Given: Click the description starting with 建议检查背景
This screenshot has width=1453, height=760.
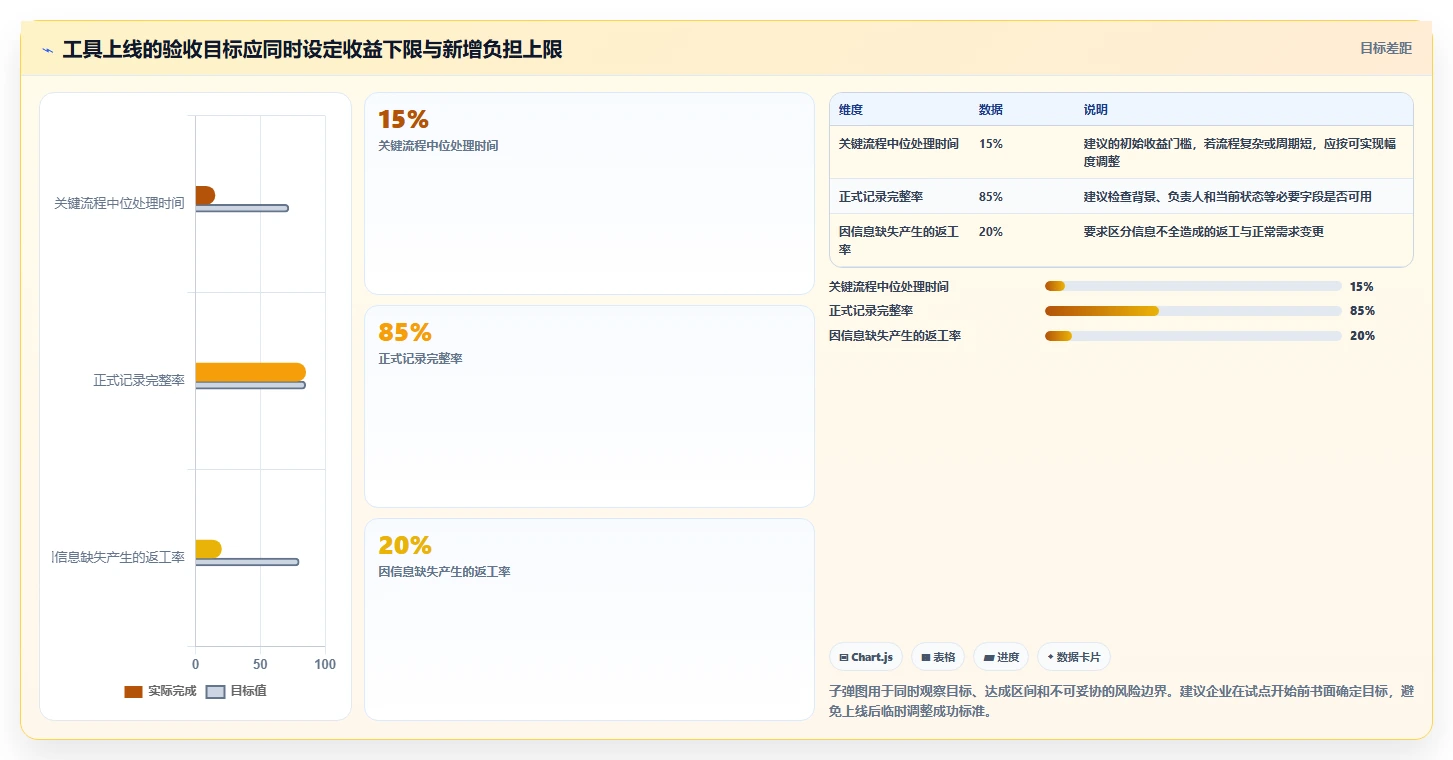Looking at the screenshot, I should (1228, 197).
